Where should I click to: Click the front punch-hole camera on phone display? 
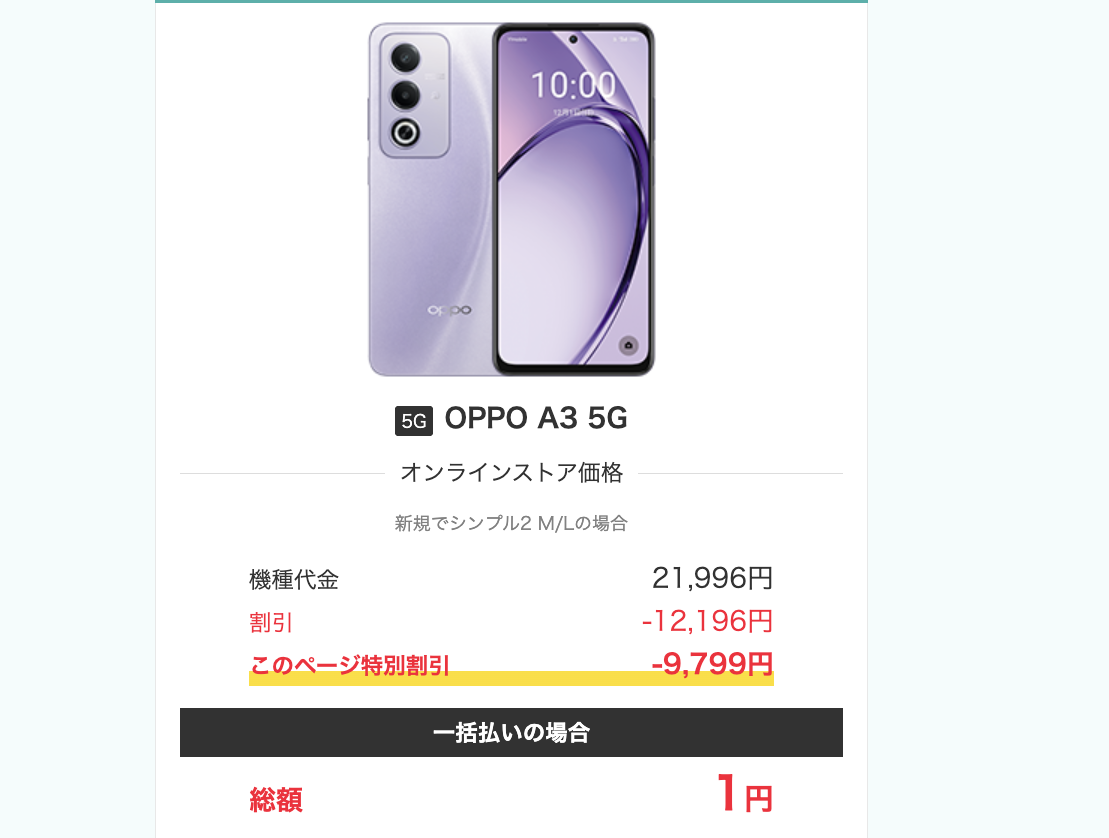[x=573, y=40]
